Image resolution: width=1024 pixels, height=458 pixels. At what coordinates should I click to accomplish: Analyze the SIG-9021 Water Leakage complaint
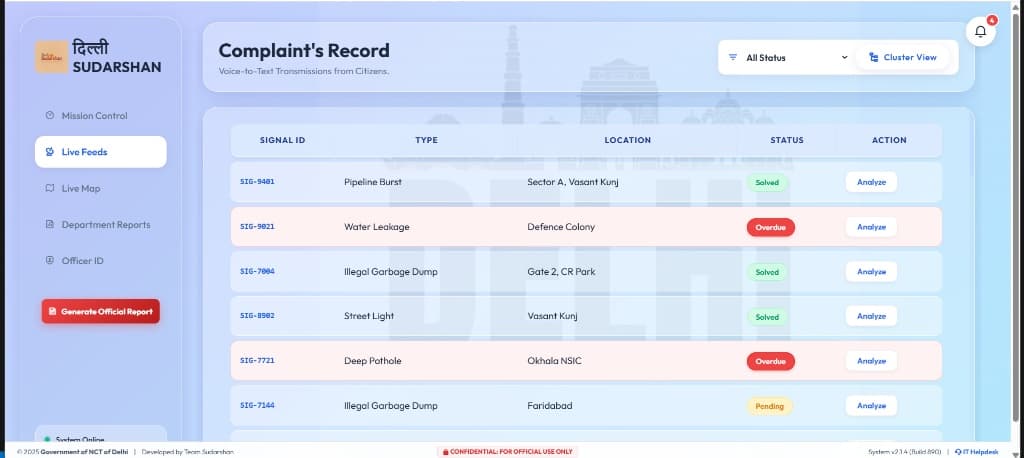tap(871, 227)
